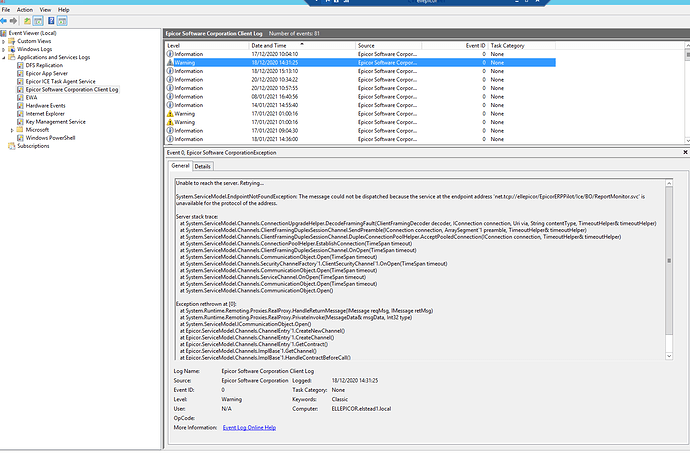
Task: Expand the Microsoft folder node
Action: point(12,130)
